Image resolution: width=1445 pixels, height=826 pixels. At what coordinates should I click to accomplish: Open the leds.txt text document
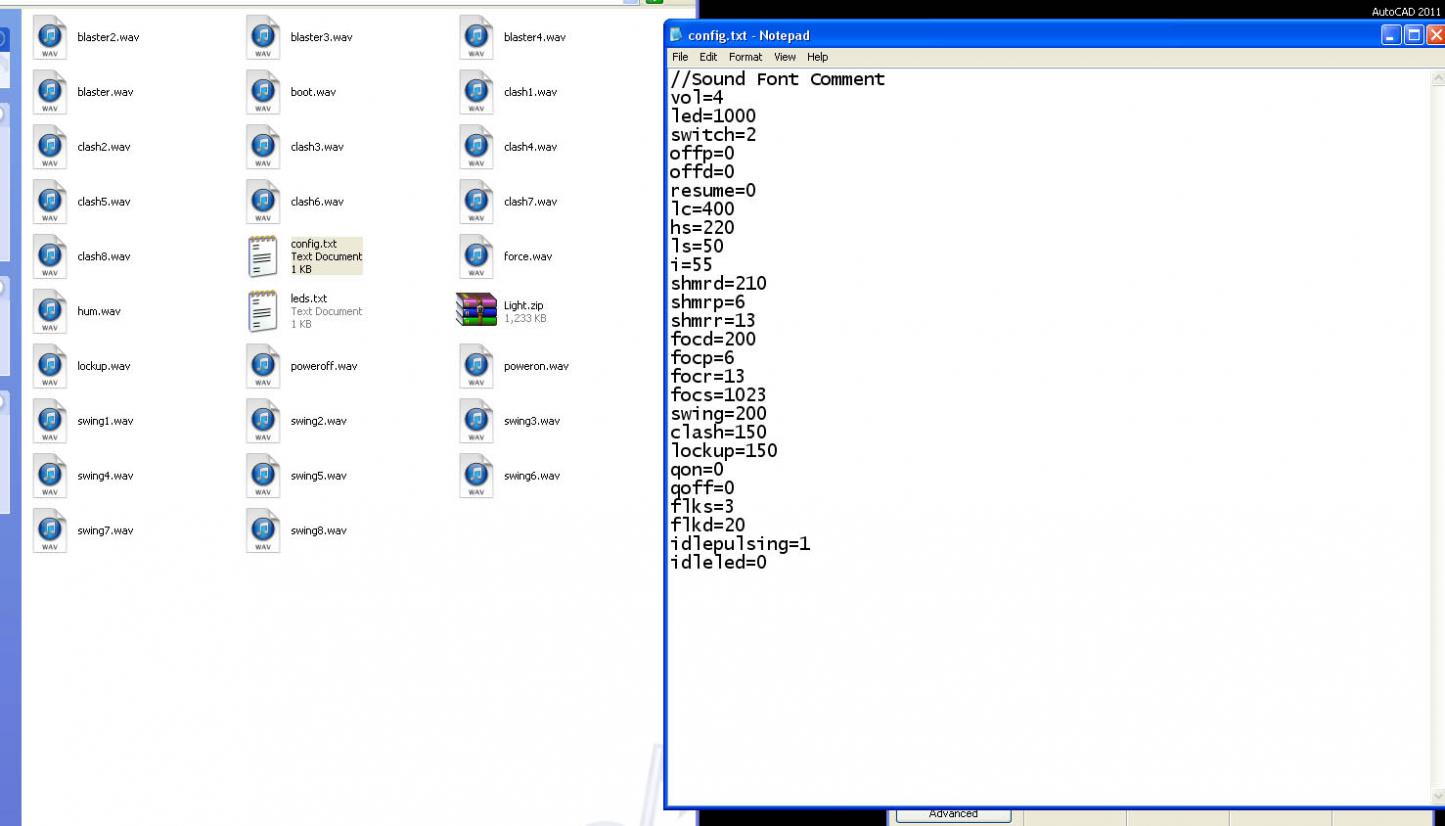coord(262,311)
